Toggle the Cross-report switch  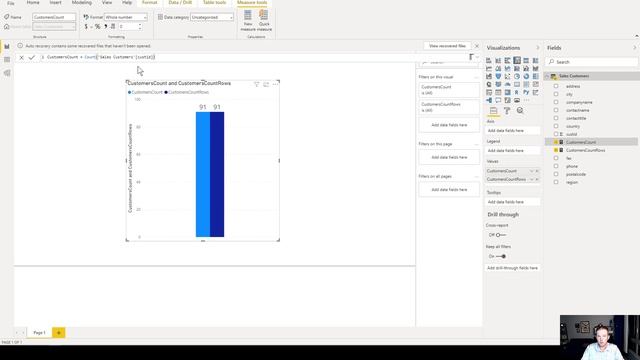point(500,235)
